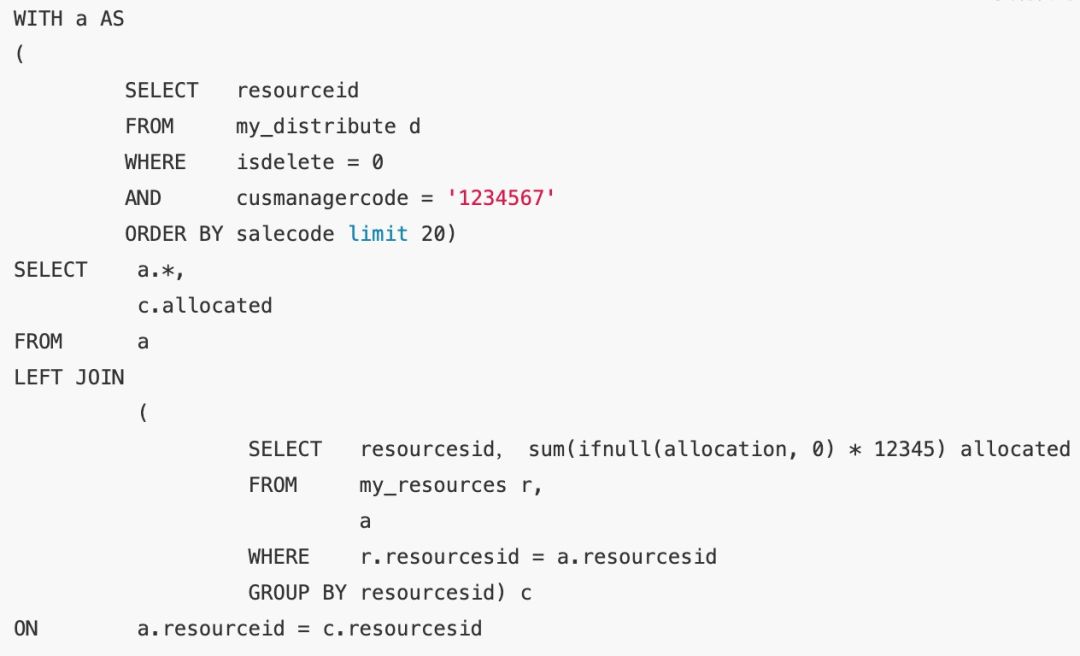Click the 'WITH a AS' line
1080x656 pixels.
click(x=69, y=19)
